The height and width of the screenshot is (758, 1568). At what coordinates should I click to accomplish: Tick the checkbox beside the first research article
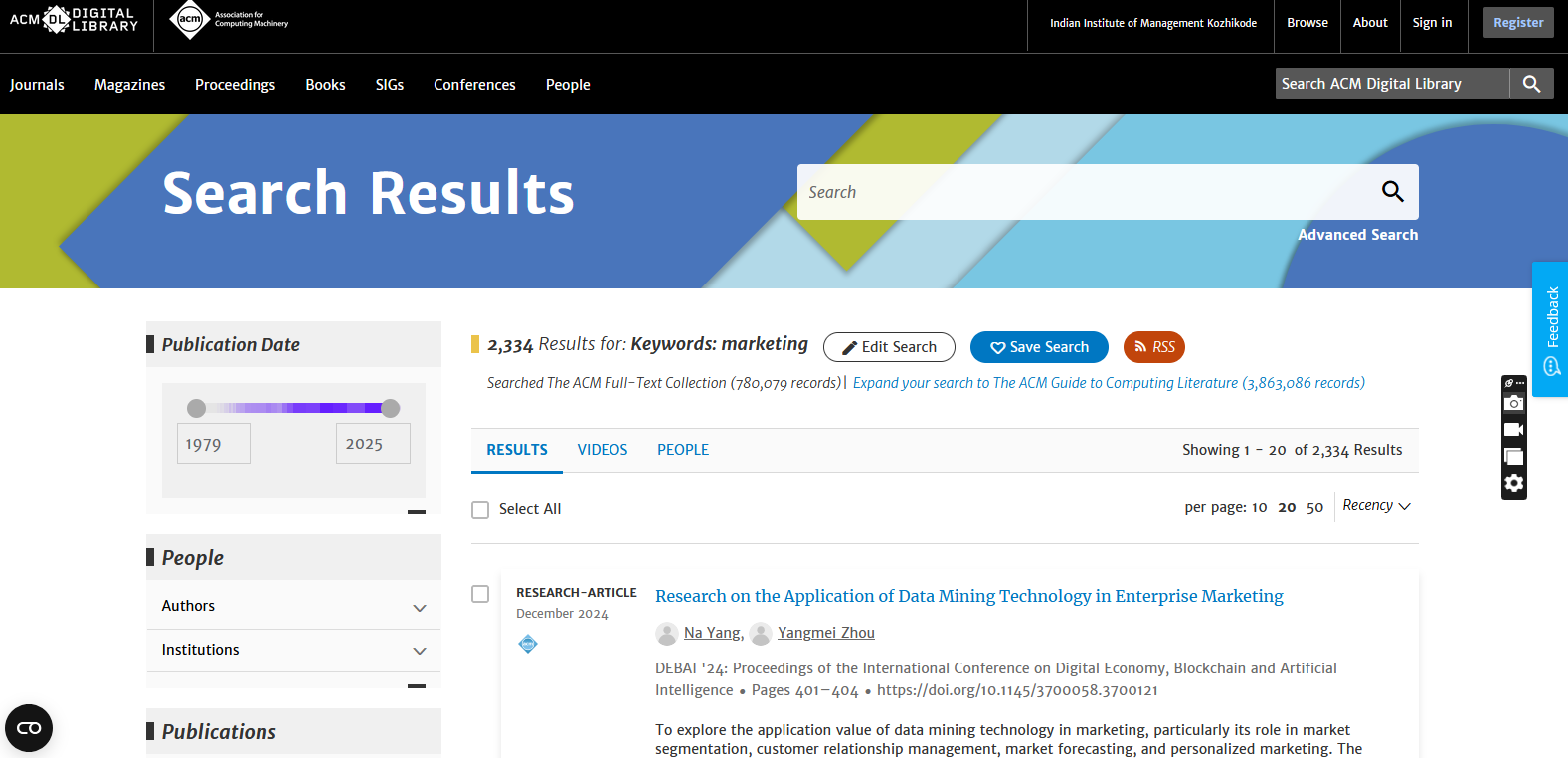480,594
